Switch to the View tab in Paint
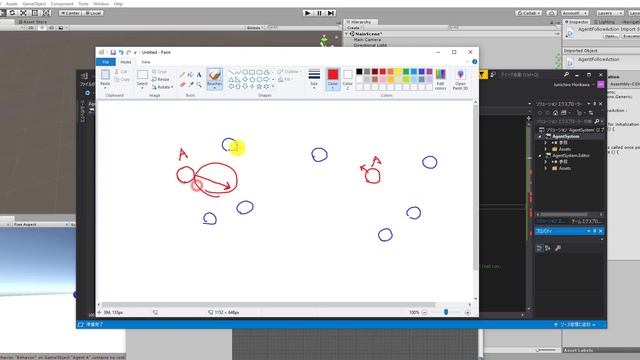The image size is (640, 360). click(146, 62)
